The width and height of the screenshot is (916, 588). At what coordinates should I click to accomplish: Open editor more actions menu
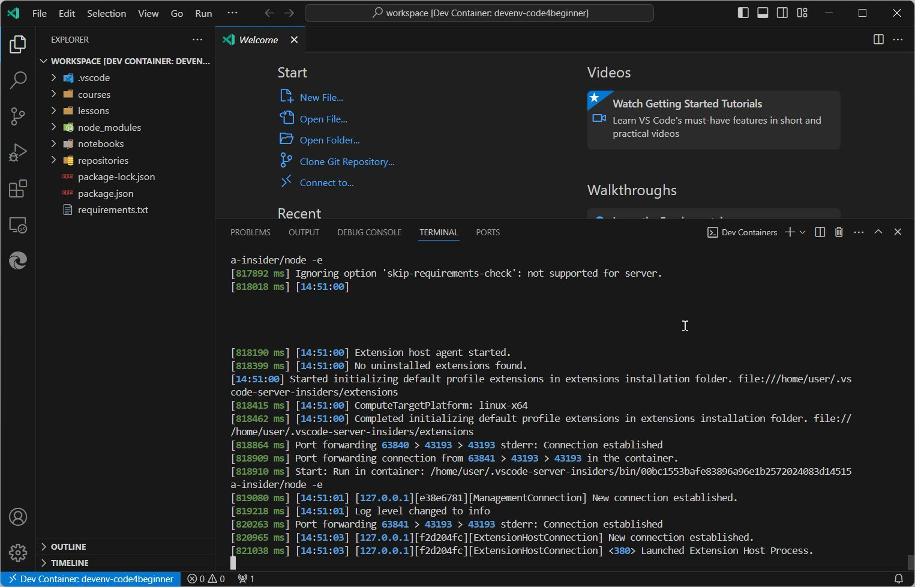(898, 39)
